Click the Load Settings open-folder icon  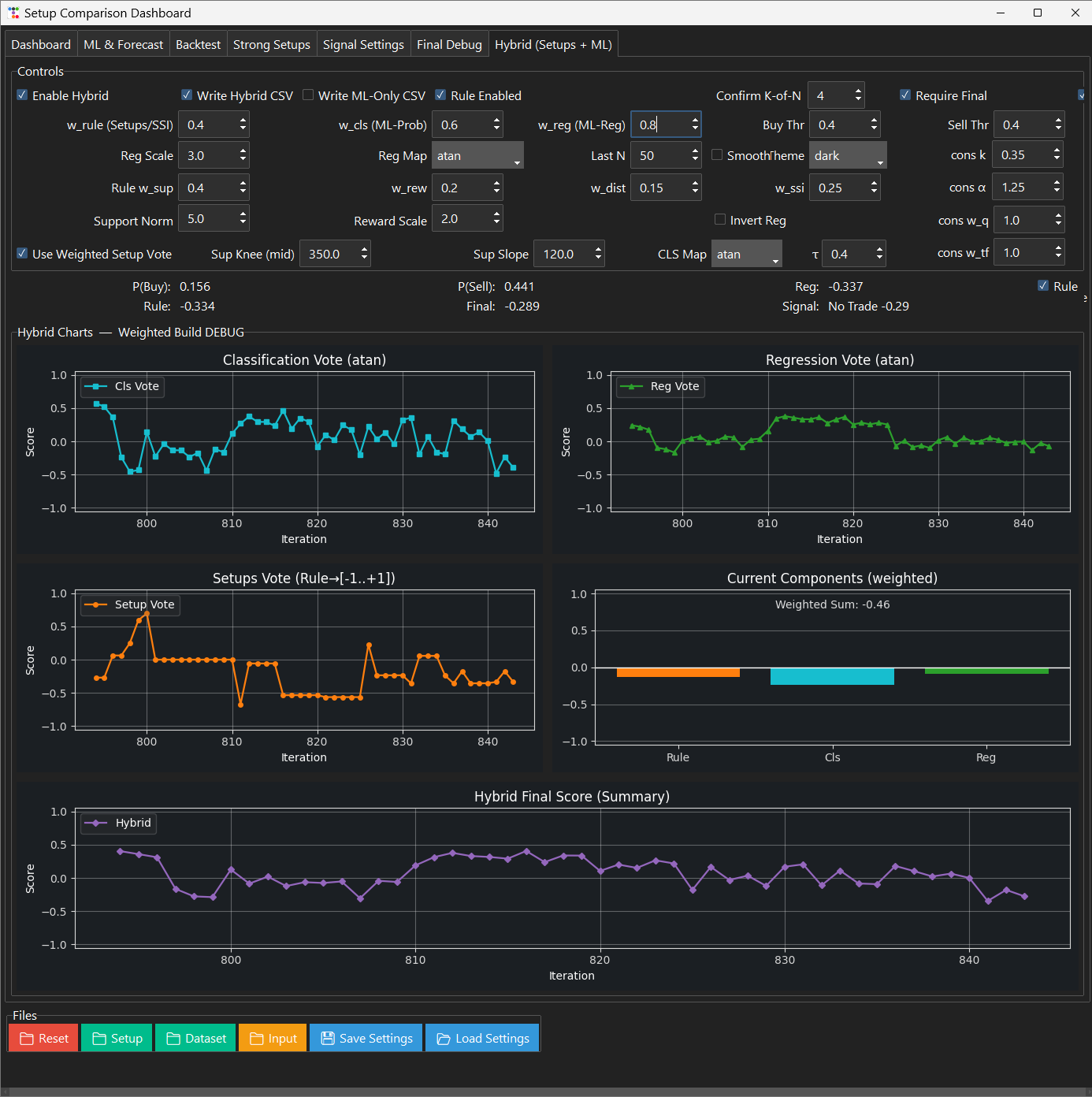(x=444, y=1039)
